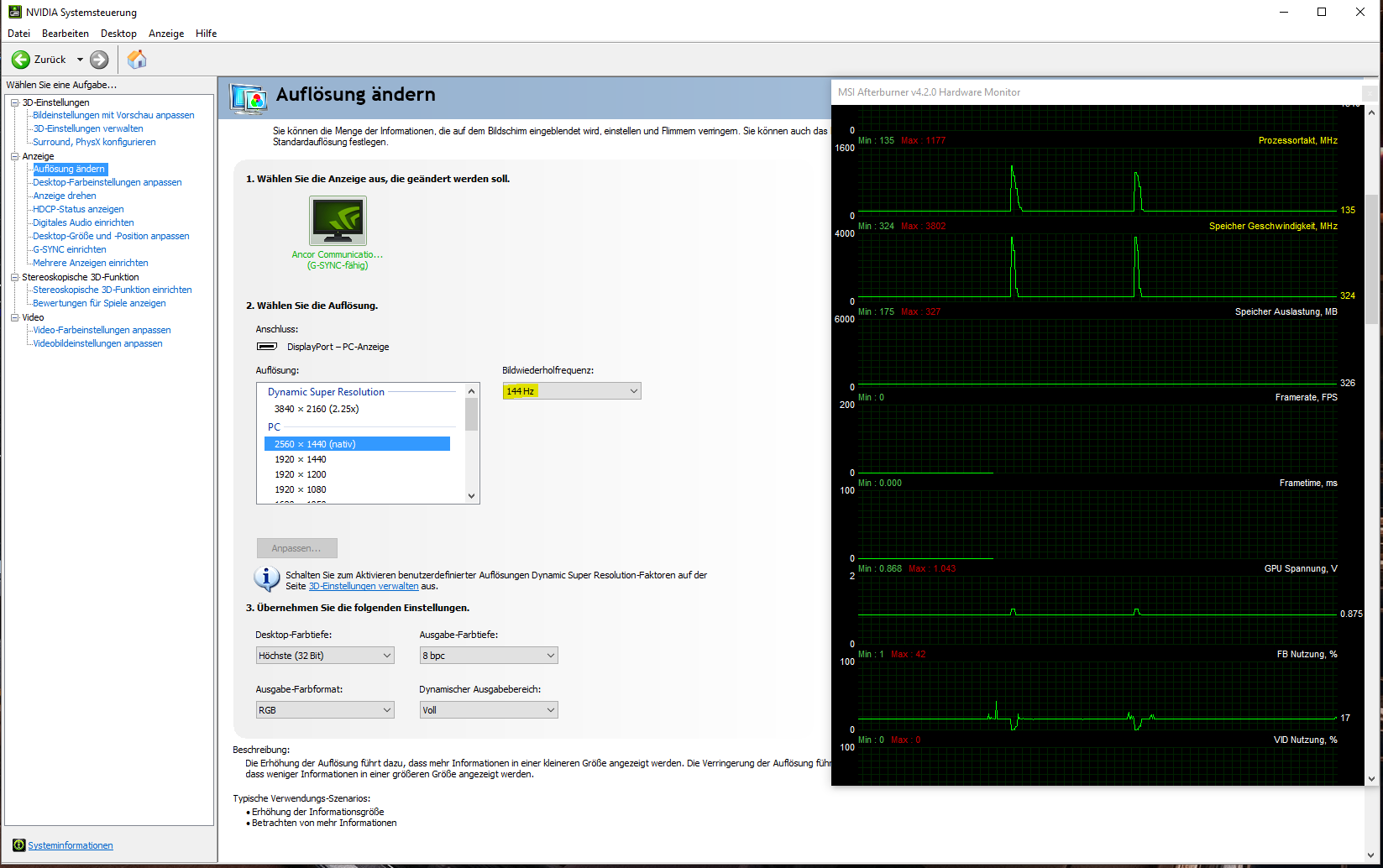This screenshot has height=868, width=1383.
Task: Open Desktop-Farbeinstellungen anpassen
Action: point(107,182)
